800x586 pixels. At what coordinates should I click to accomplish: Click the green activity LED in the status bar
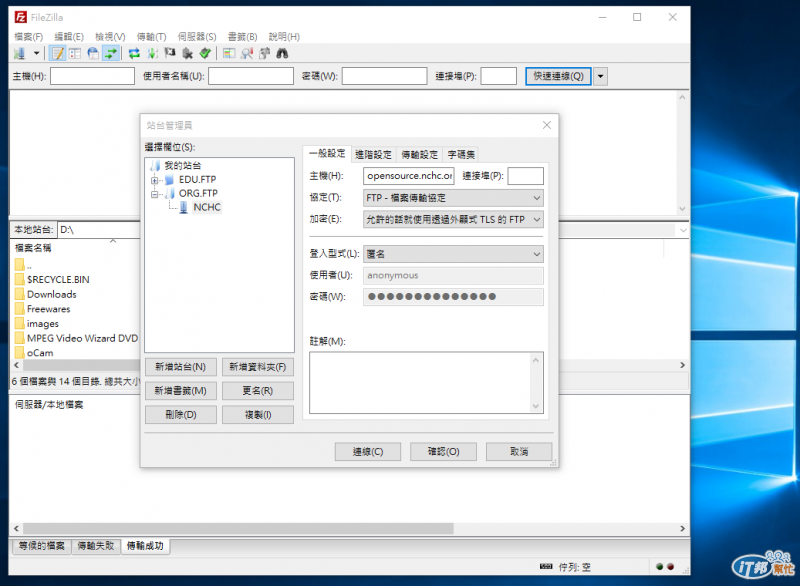click(659, 567)
